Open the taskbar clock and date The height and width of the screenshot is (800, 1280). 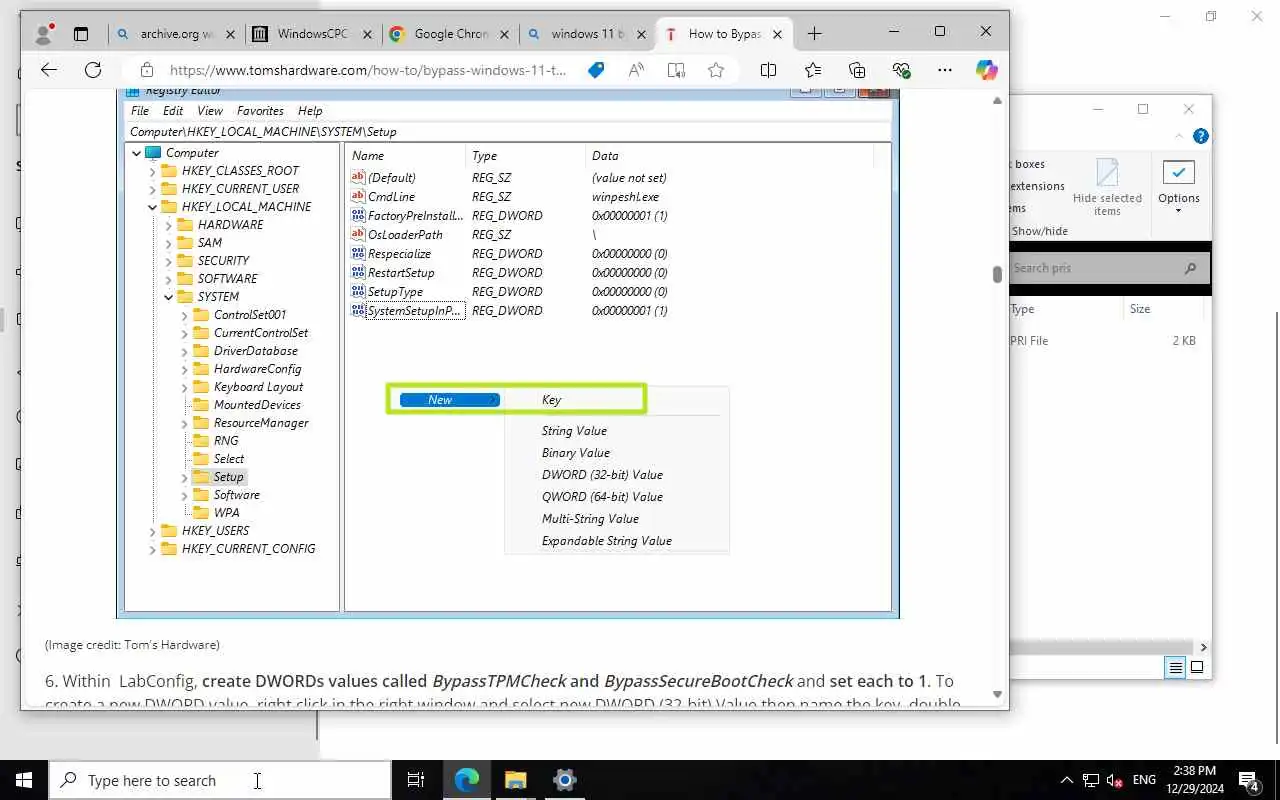pos(1193,780)
